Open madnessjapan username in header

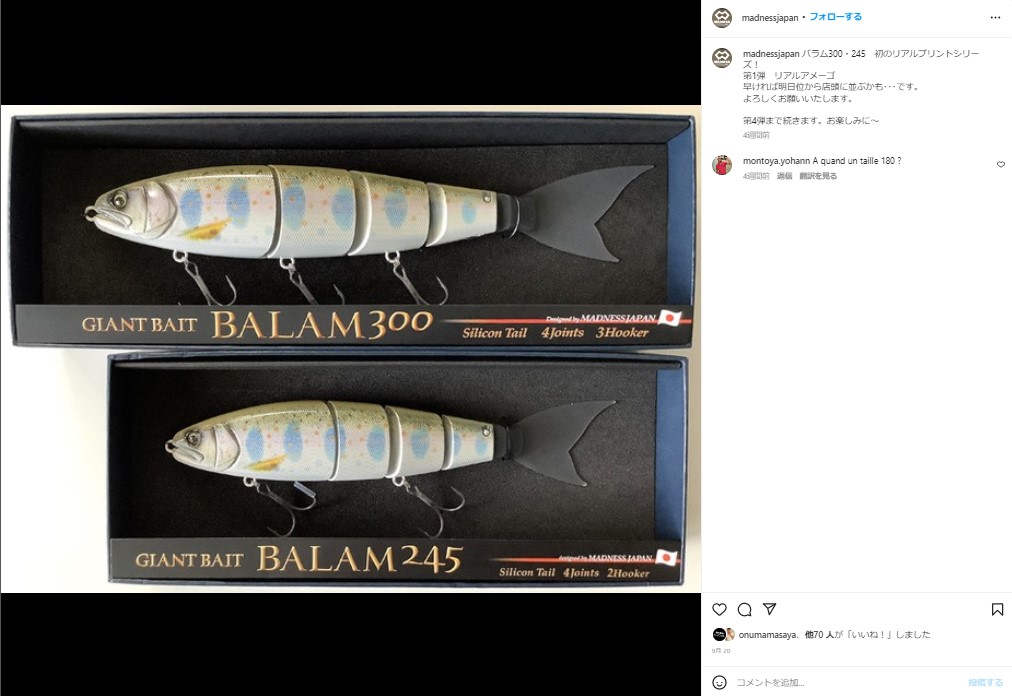770,17
